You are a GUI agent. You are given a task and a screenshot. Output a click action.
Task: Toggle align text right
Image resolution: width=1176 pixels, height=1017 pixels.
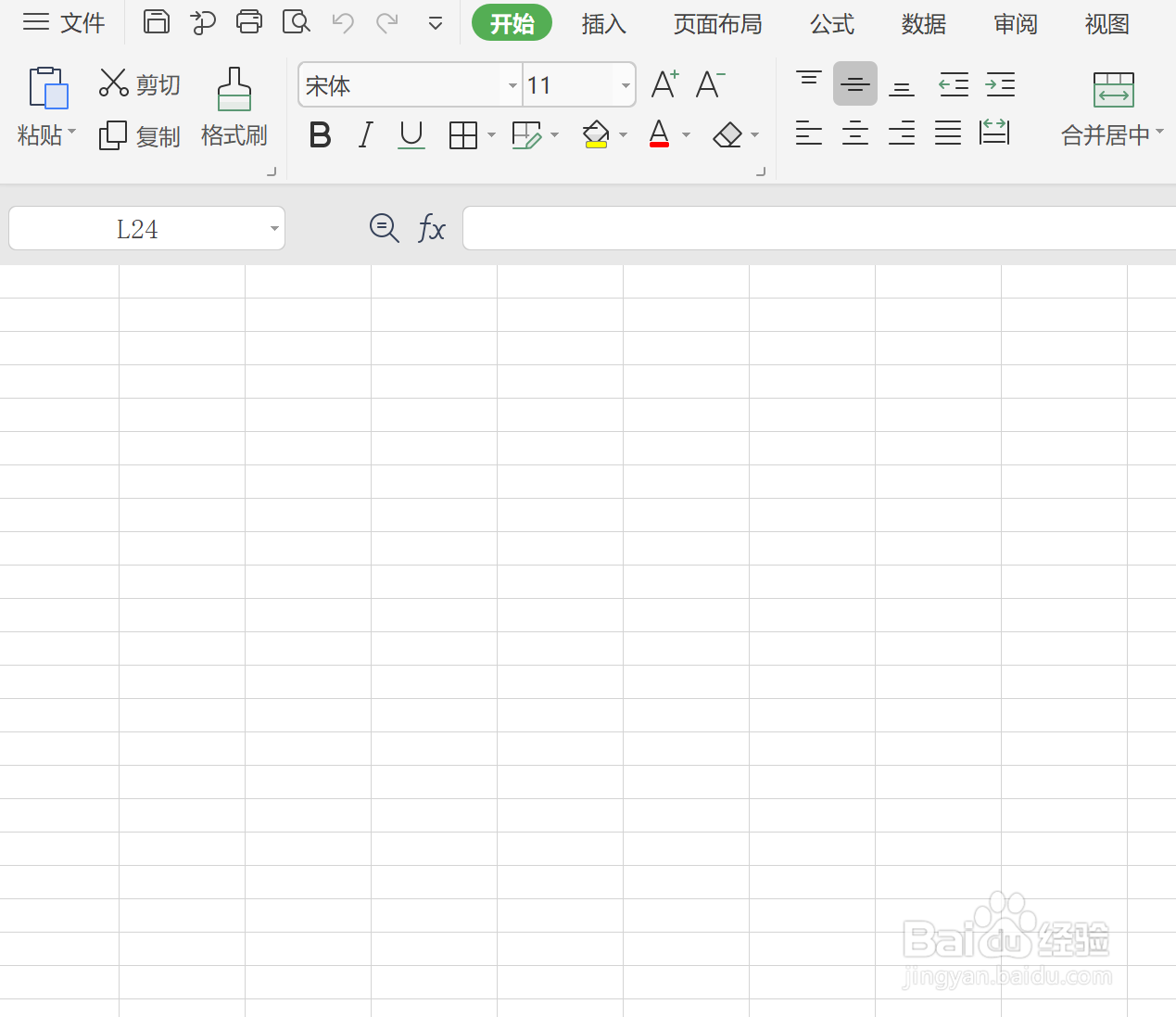click(x=902, y=133)
